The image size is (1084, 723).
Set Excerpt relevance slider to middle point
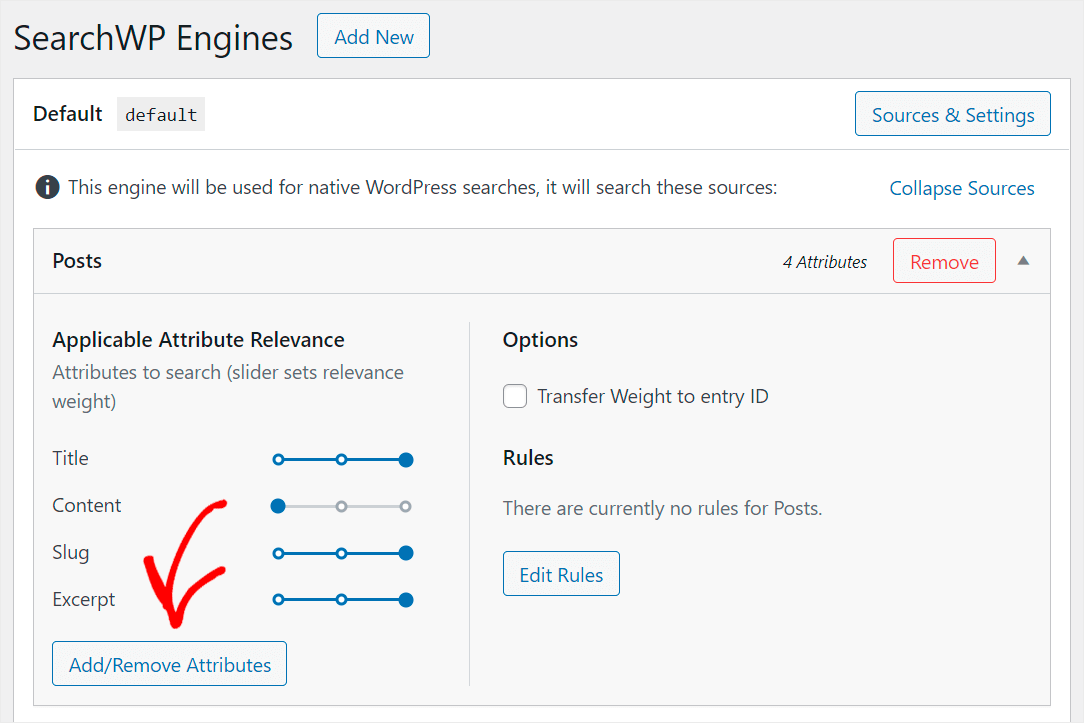[342, 600]
